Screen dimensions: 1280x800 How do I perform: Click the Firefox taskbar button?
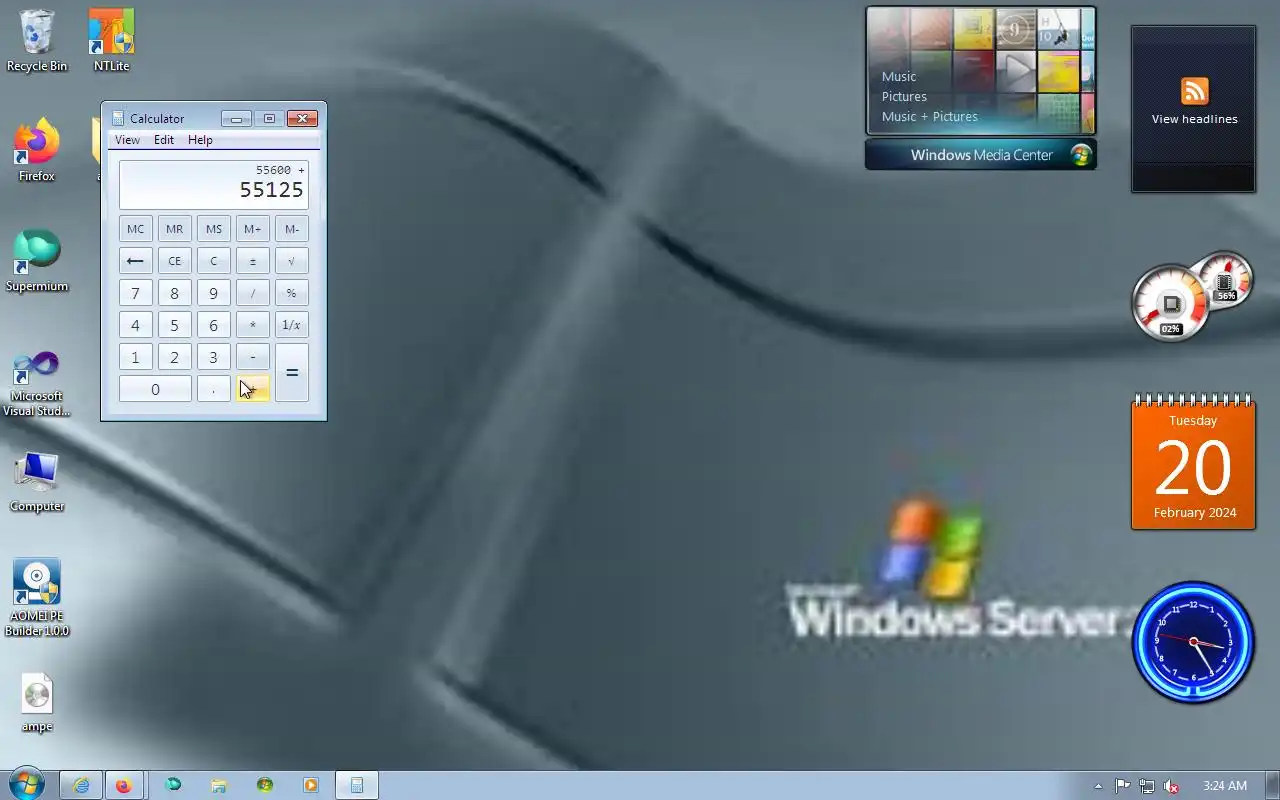[123, 785]
